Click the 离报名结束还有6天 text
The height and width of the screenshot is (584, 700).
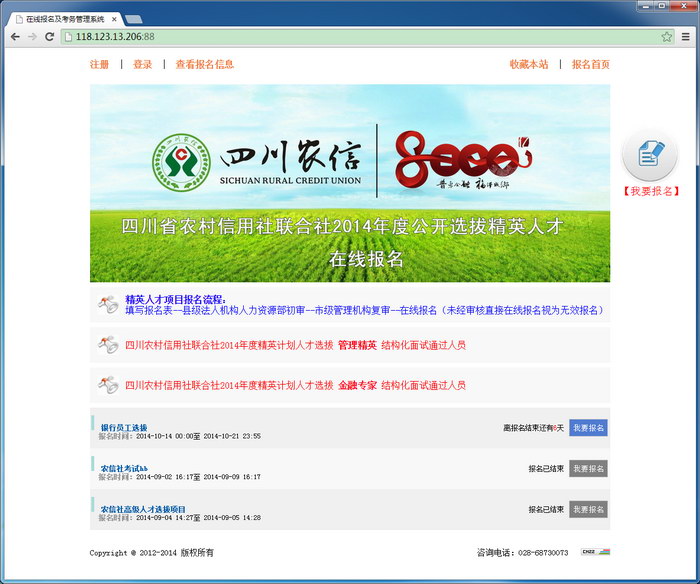(x=533, y=428)
